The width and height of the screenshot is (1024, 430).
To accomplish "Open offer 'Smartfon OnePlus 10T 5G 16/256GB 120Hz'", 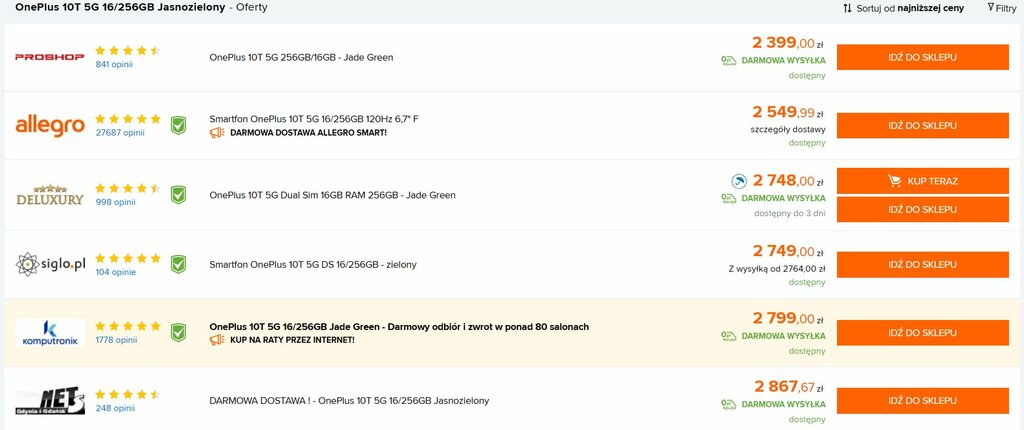I will point(313,119).
